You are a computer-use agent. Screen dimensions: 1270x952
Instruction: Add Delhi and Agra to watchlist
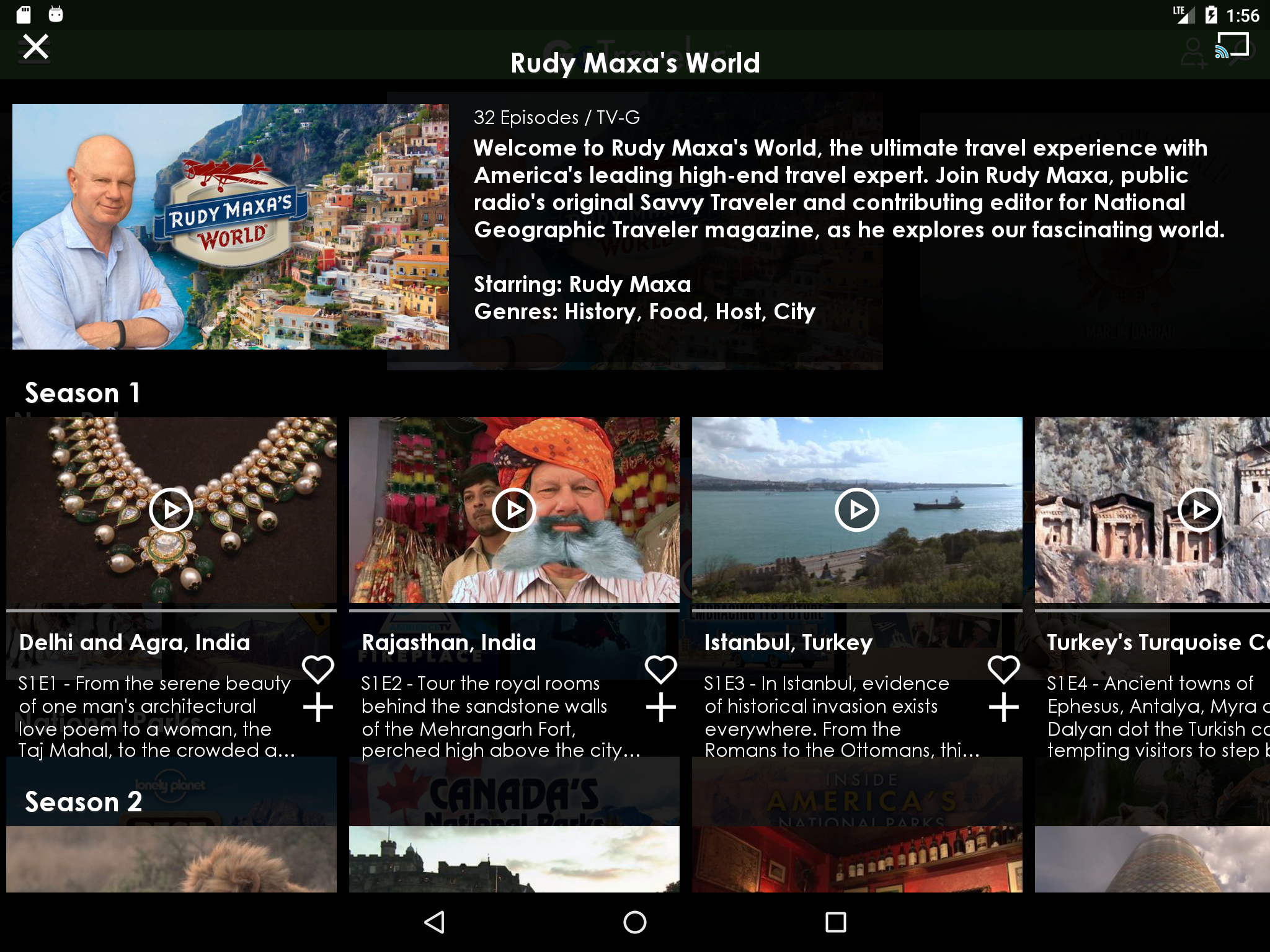[x=318, y=708]
